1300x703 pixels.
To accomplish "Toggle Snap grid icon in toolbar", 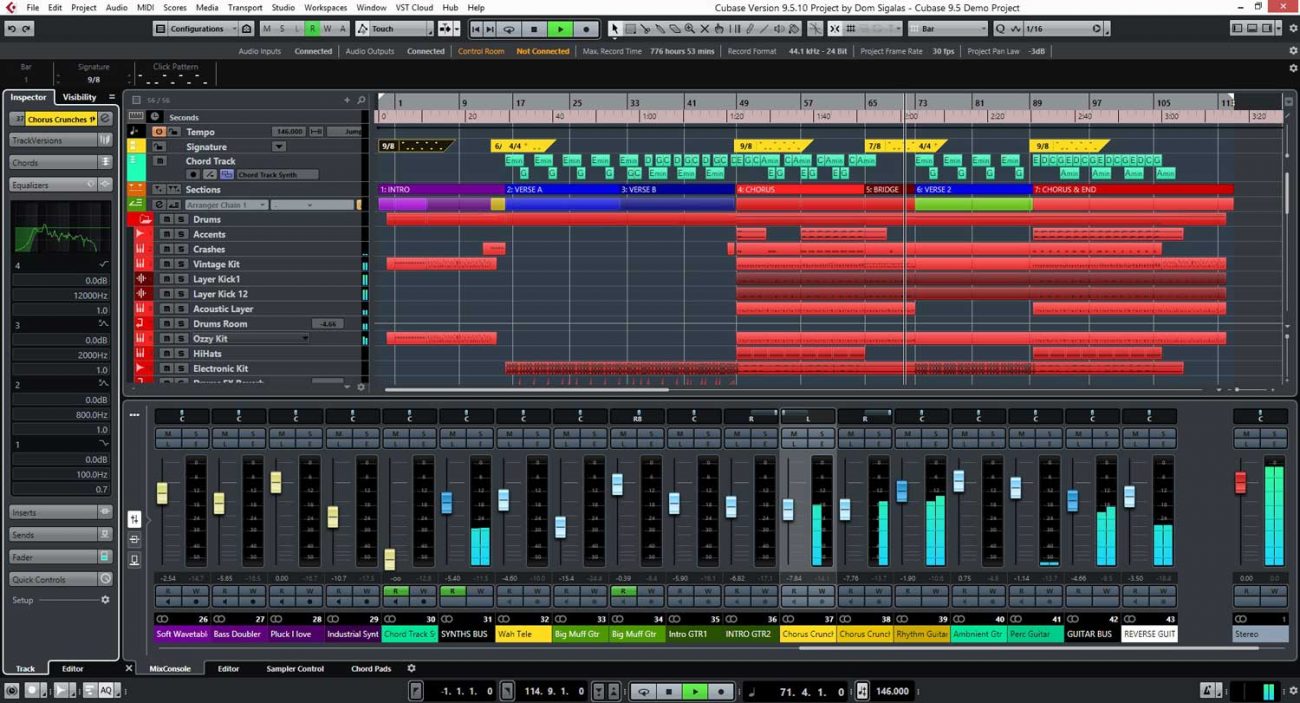I will tap(851, 29).
